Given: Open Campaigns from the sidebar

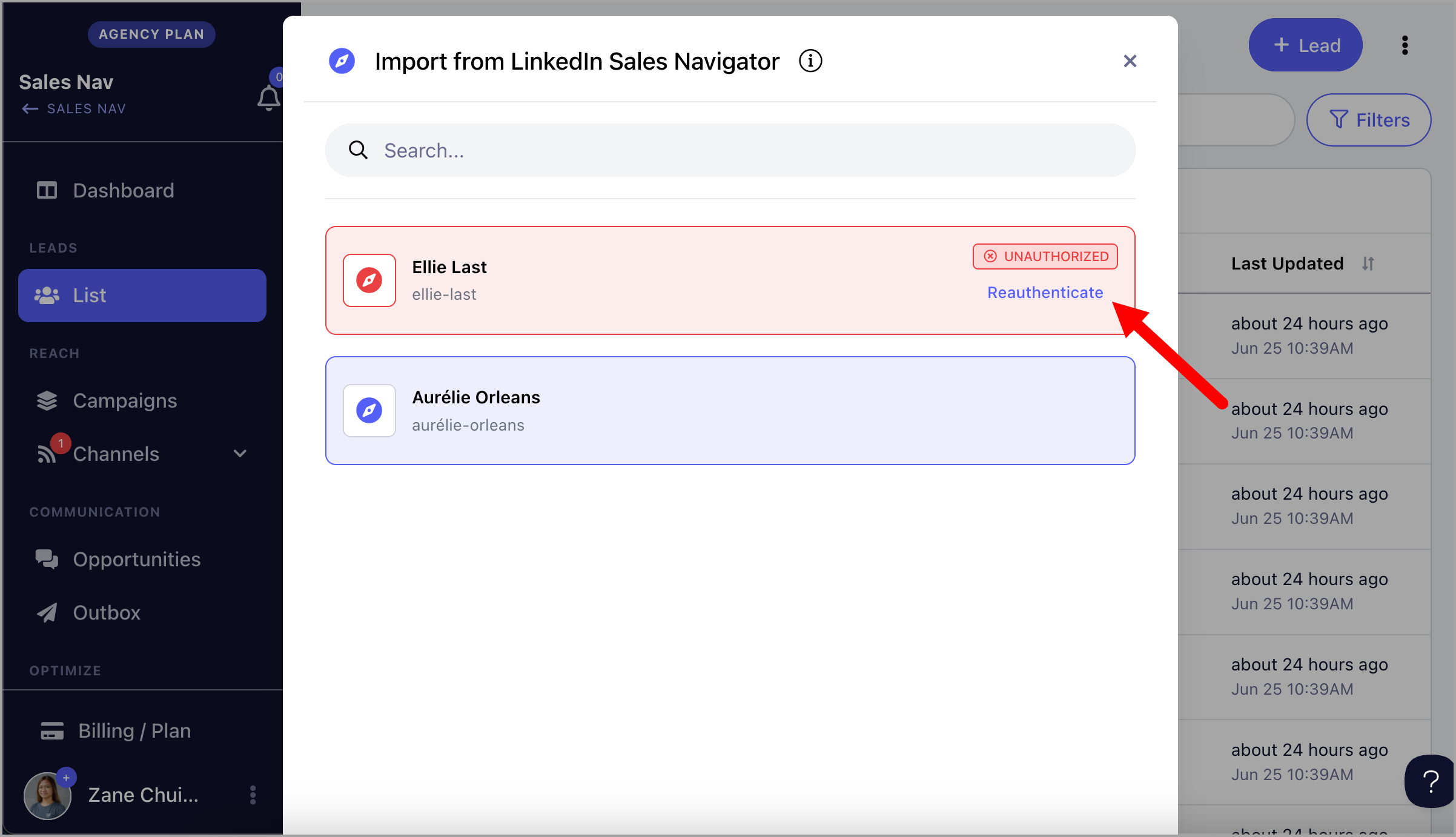Looking at the screenshot, I should pos(125,401).
